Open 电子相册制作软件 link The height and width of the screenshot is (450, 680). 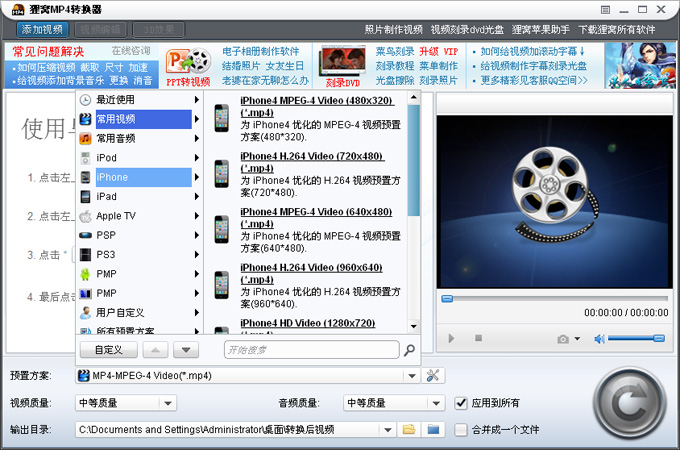tap(261, 51)
